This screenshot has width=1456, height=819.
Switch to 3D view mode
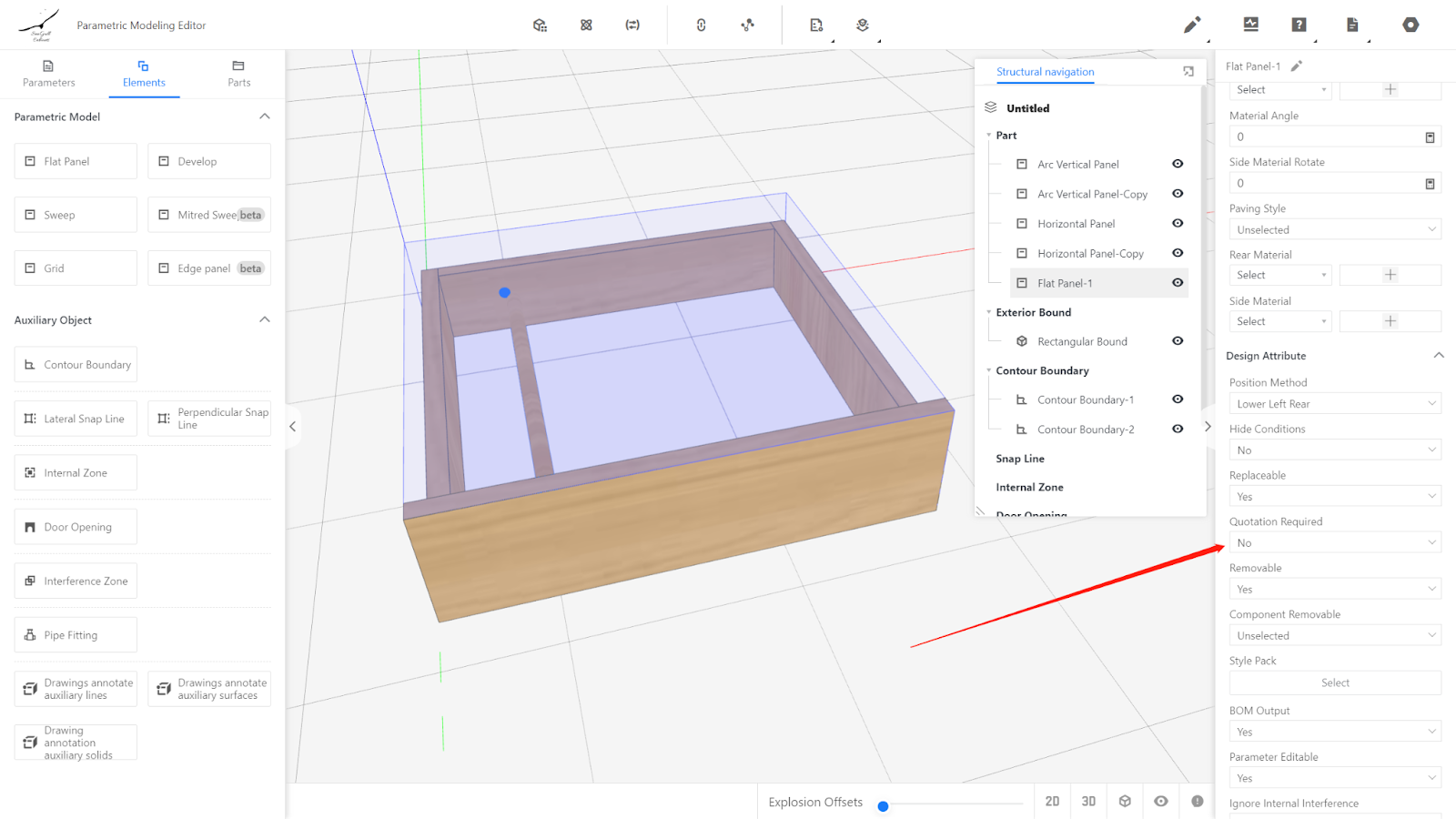1088,802
